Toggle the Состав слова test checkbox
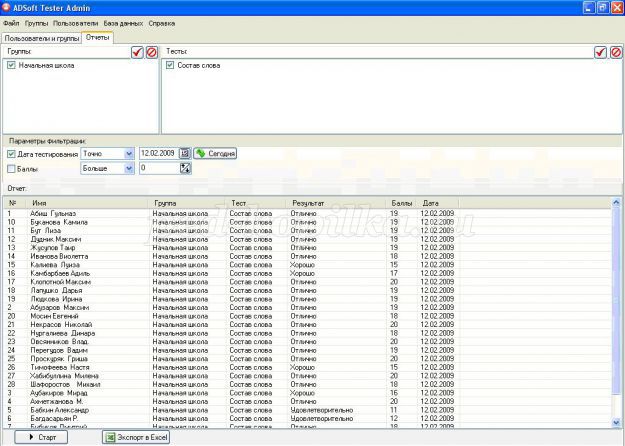 (x=170, y=65)
